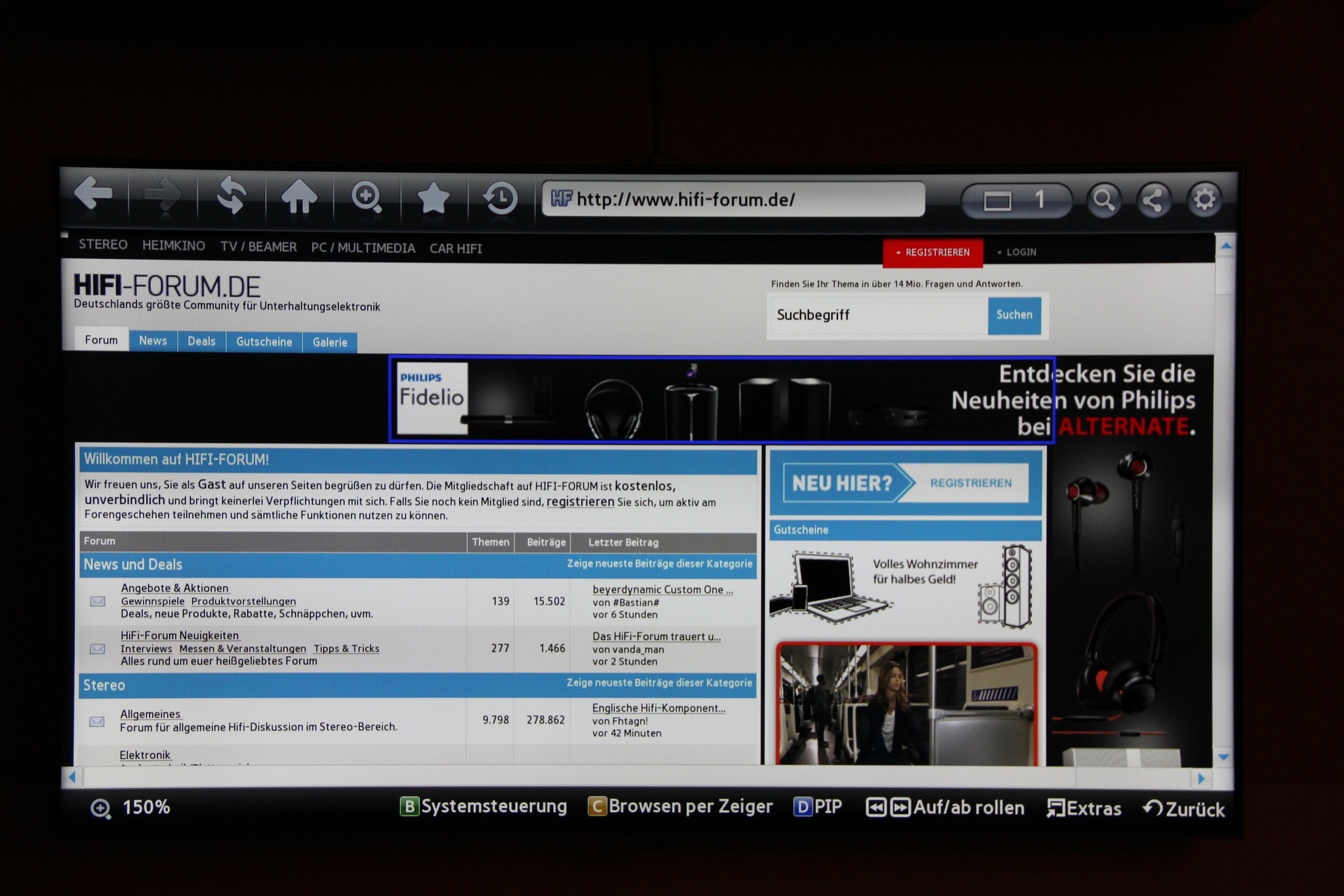
Task: Expand the red REGISTRIEREN dropdown
Action: pos(933,253)
